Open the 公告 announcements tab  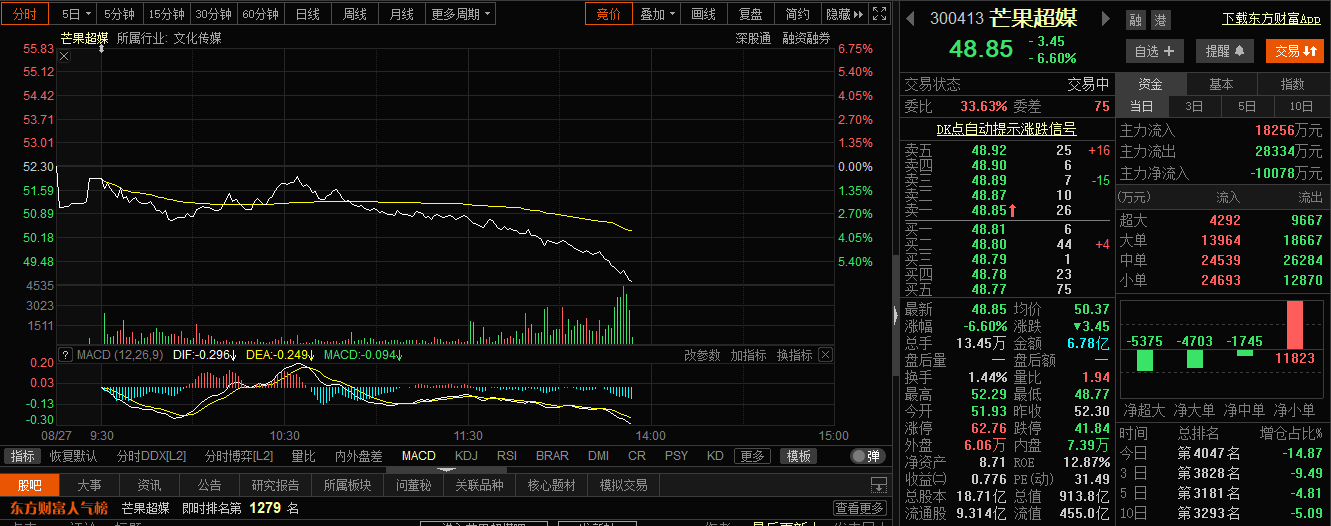point(209,485)
